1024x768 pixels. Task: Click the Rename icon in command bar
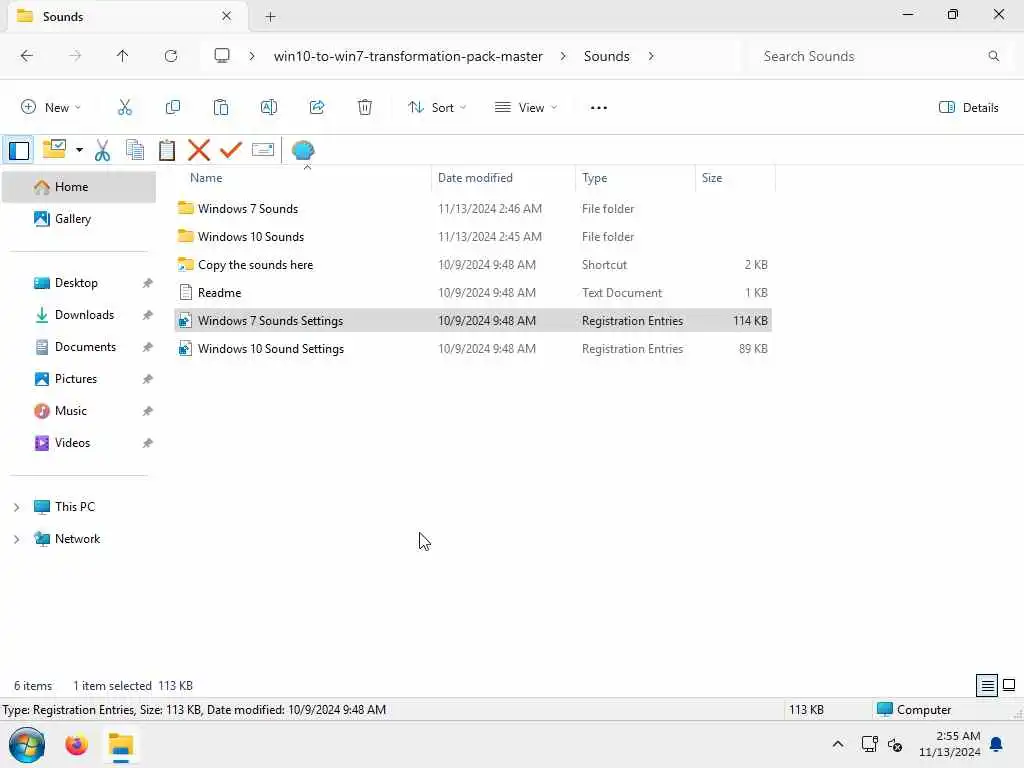tap(269, 108)
